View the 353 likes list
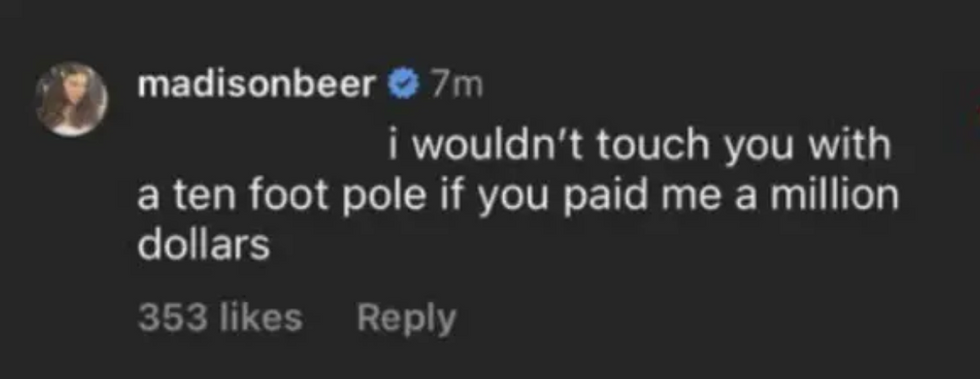Screen dimensions: 980x379 tap(220, 318)
